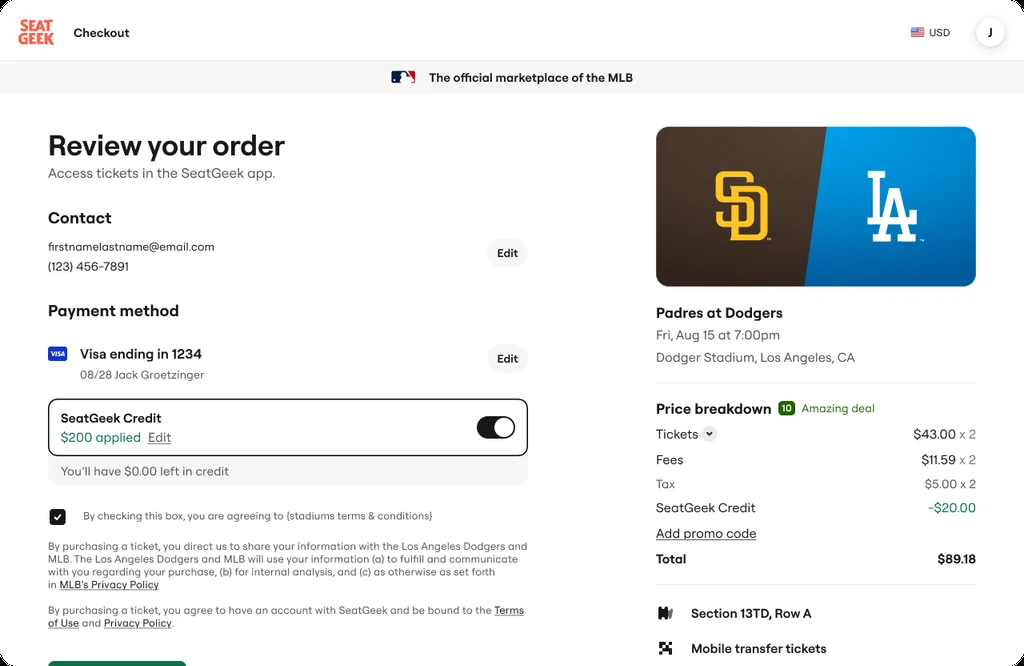
Task: Click the green 10 deal score badge
Action: click(x=786, y=409)
